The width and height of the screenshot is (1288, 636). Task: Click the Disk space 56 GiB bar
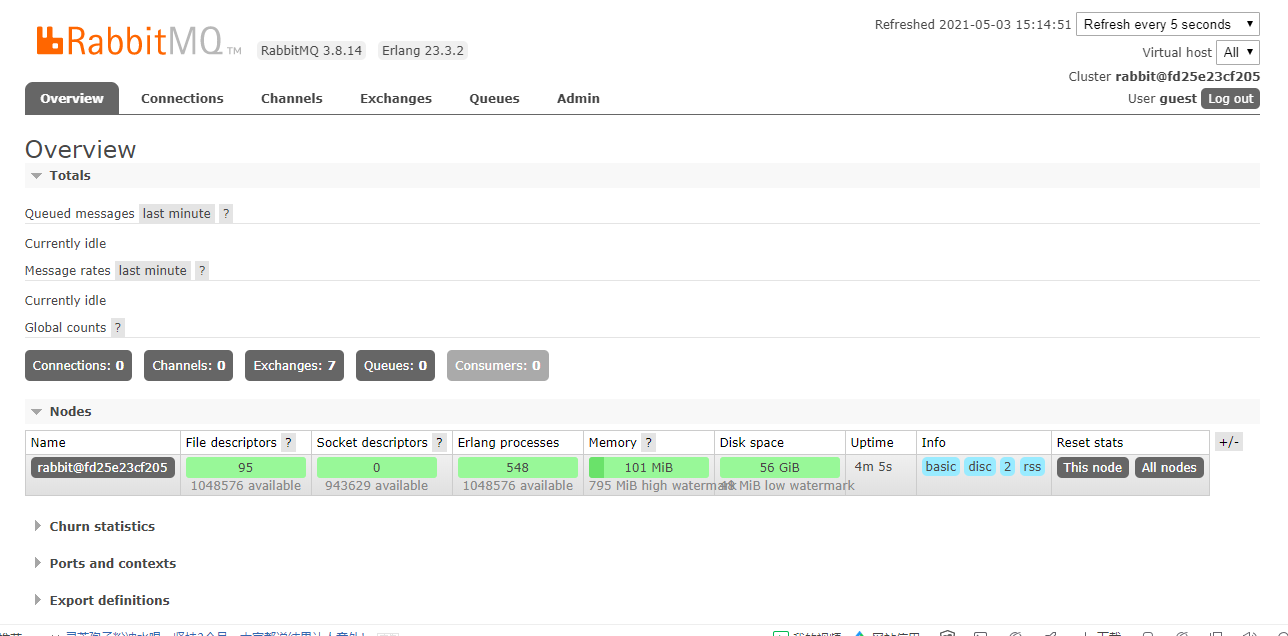(x=780, y=467)
